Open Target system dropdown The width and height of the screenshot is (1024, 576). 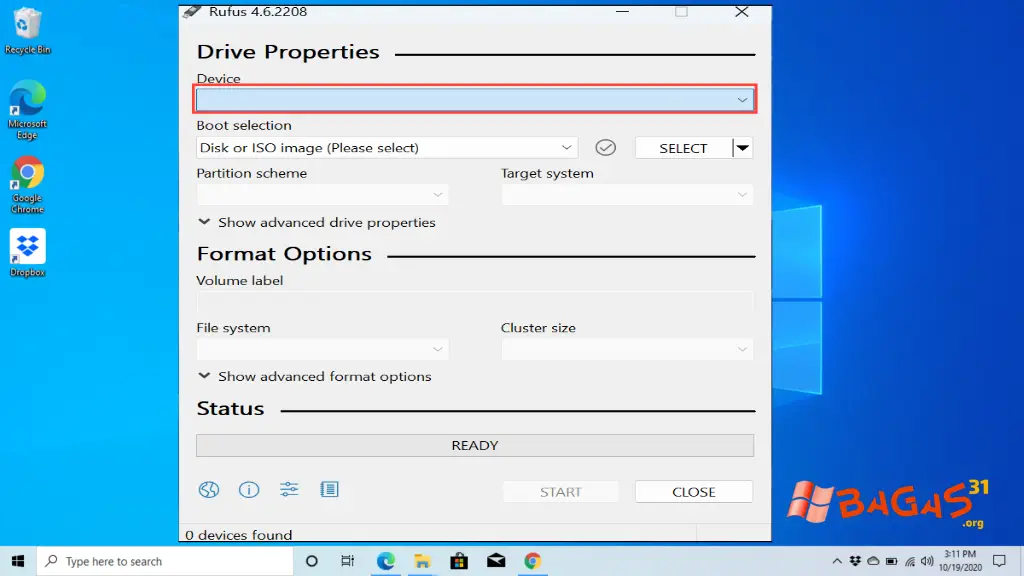coord(627,195)
